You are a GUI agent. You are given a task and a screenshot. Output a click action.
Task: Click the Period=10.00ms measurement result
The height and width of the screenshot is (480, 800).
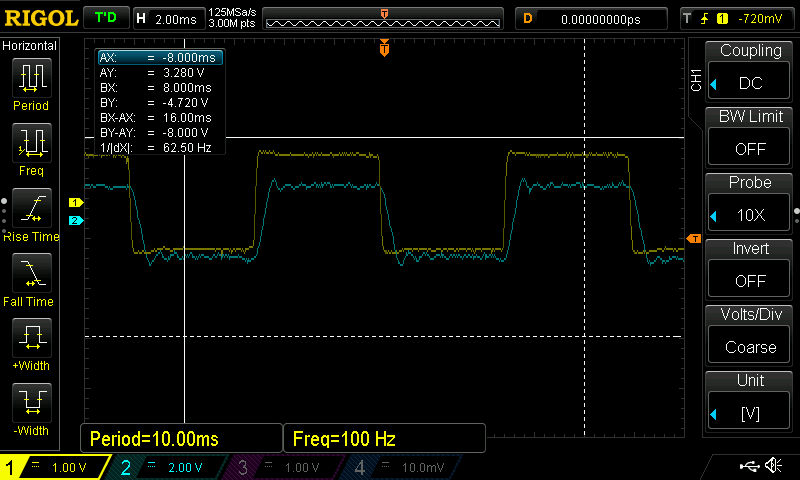[181, 439]
